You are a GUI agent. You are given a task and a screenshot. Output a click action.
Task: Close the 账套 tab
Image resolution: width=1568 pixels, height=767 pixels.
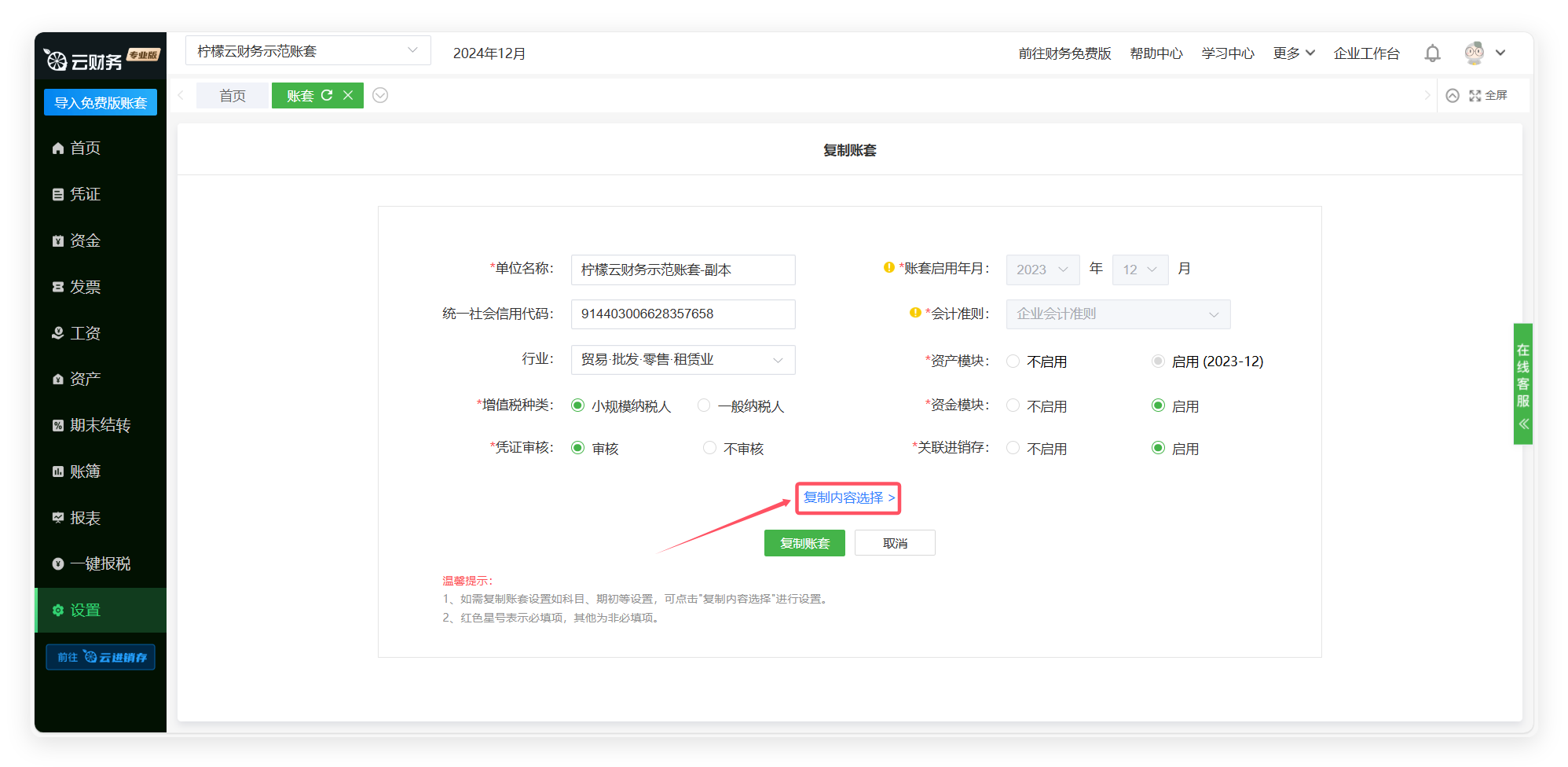point(348,95)
